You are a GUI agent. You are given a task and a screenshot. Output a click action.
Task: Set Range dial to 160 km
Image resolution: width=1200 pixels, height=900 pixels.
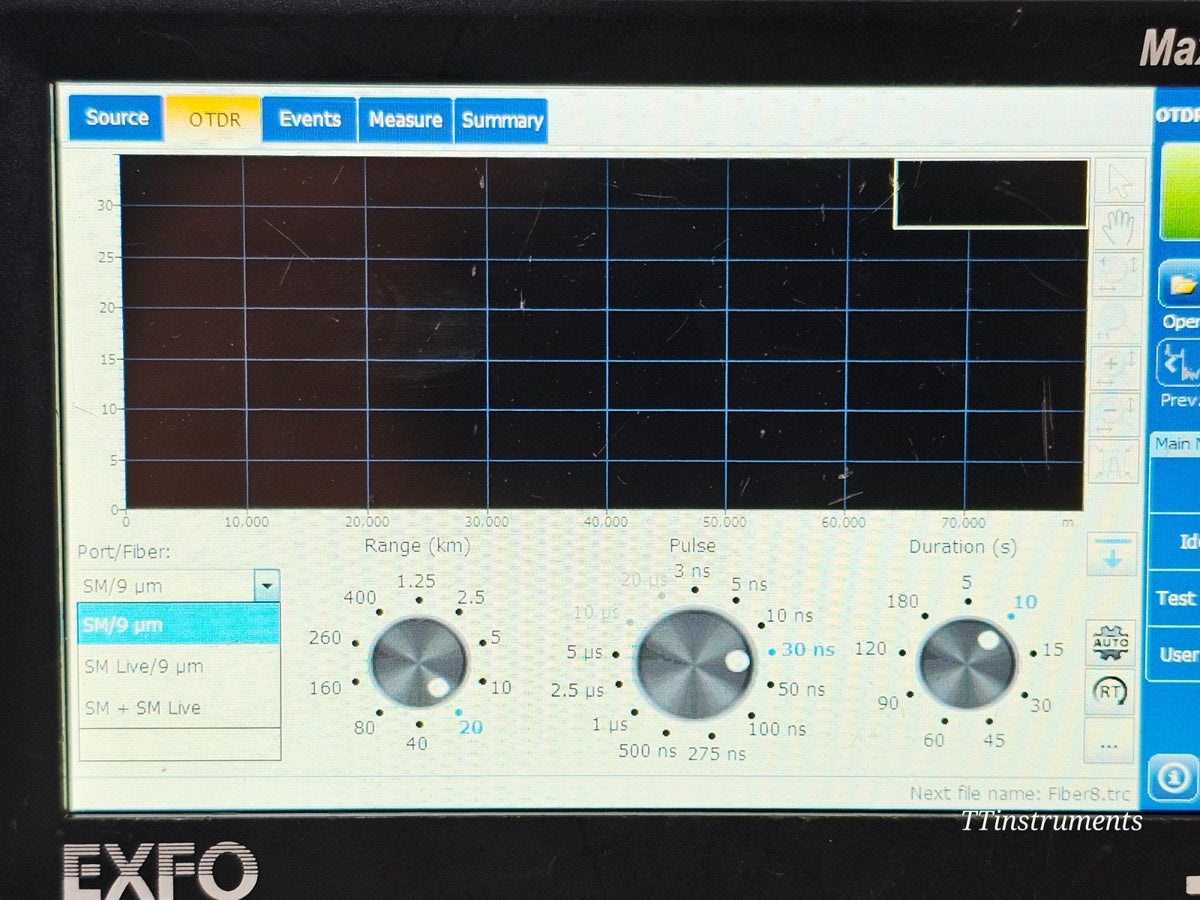[325, 687]
